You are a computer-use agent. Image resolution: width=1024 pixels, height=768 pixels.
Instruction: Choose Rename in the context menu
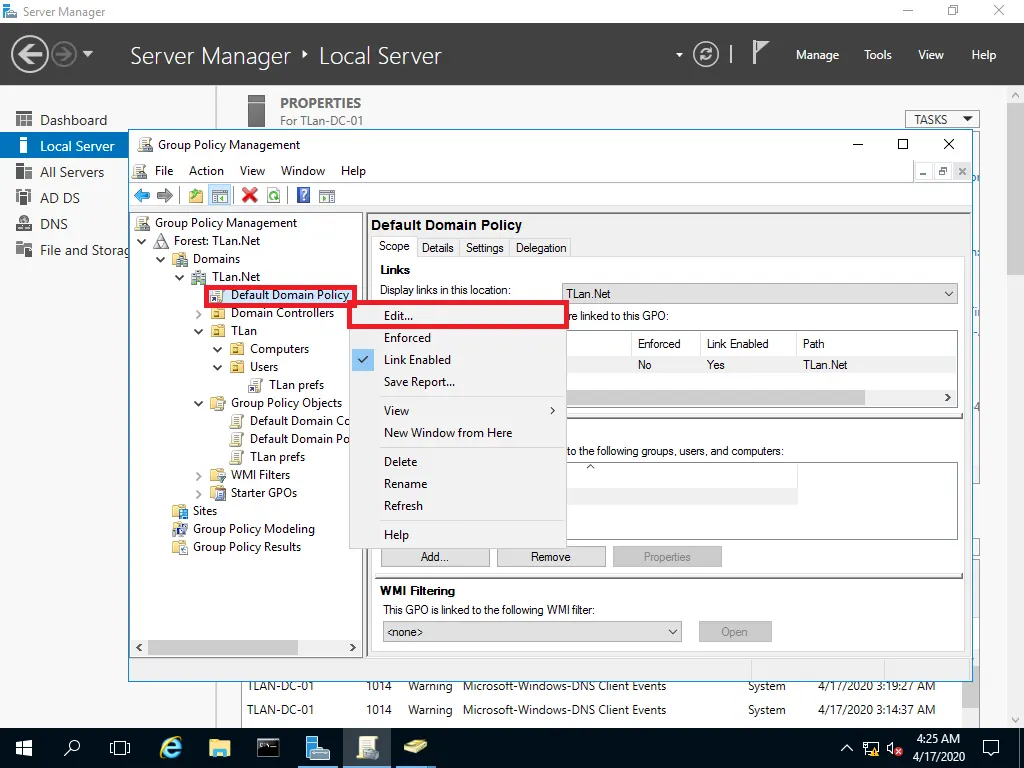click(x=458, y=484)
